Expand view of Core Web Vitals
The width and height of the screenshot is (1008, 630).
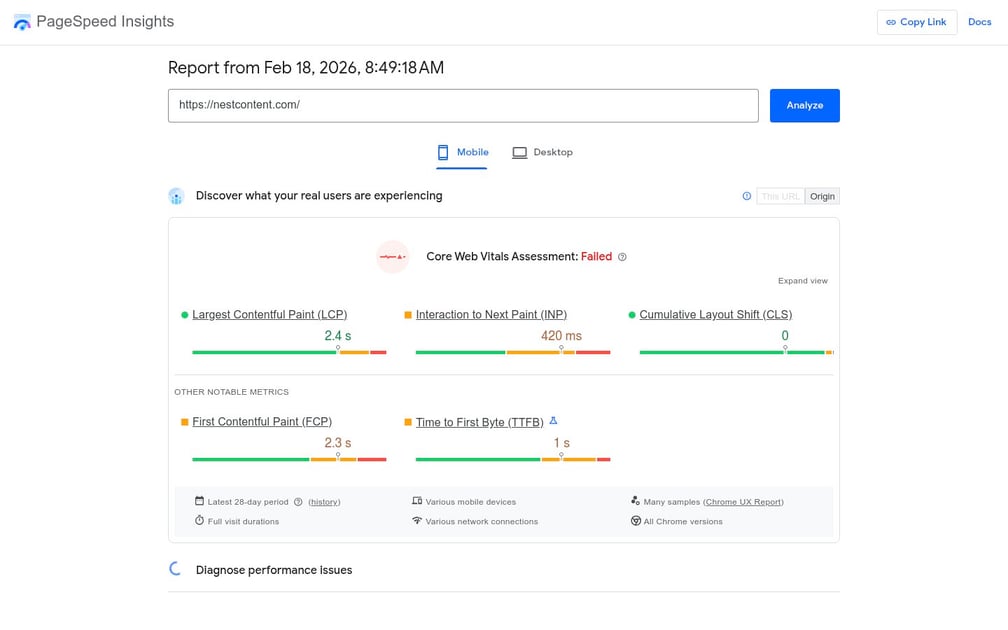802,281
